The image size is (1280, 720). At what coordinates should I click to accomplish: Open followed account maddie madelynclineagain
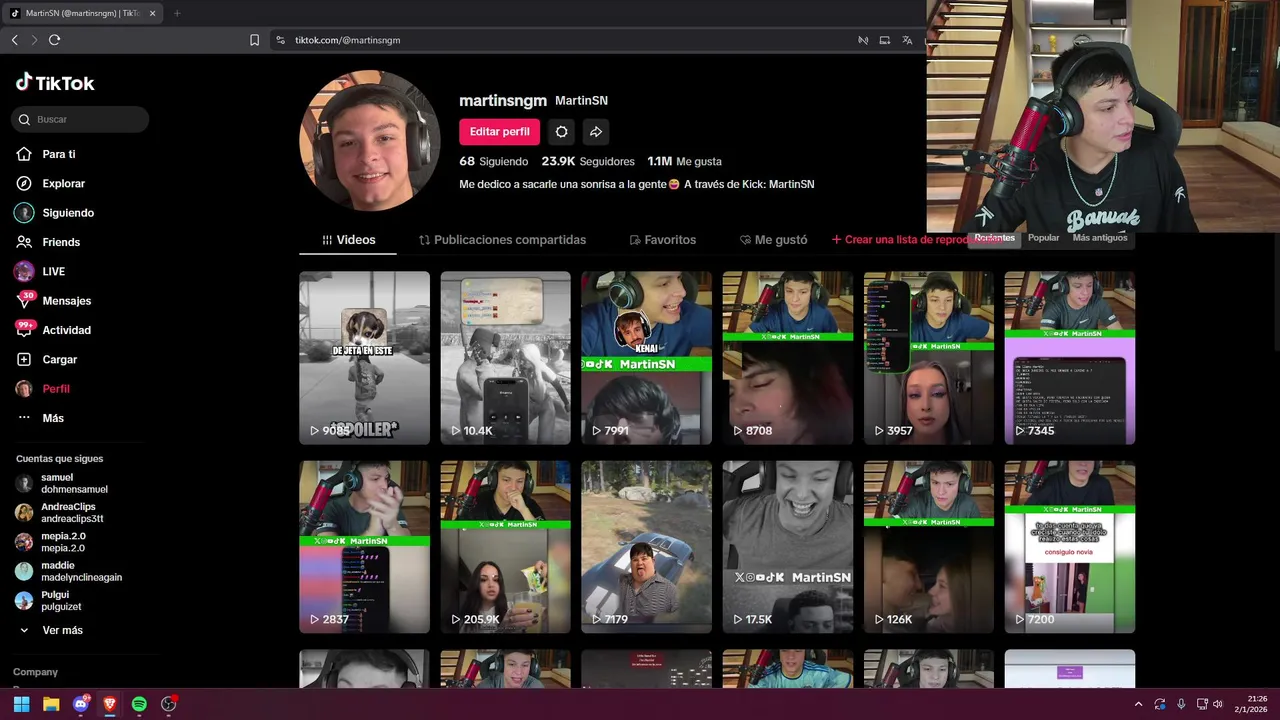point(68,571)
